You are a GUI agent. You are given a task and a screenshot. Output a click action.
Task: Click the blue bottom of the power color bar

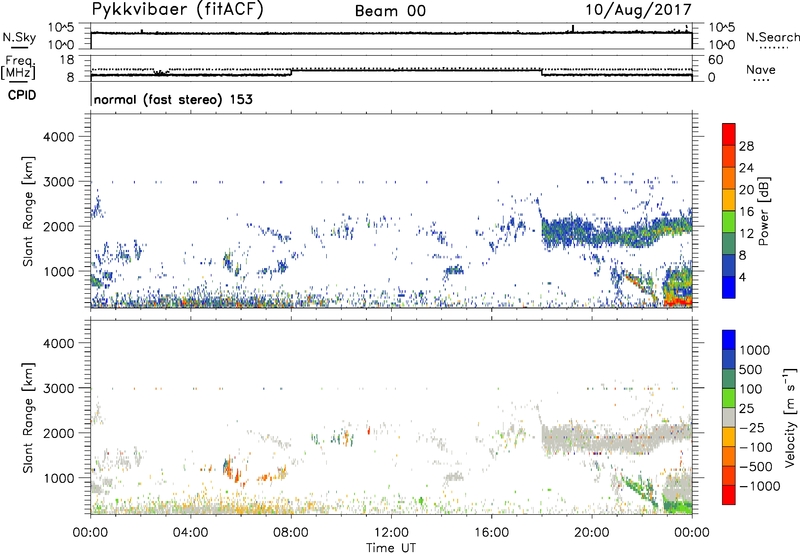(x=729, y=287)
